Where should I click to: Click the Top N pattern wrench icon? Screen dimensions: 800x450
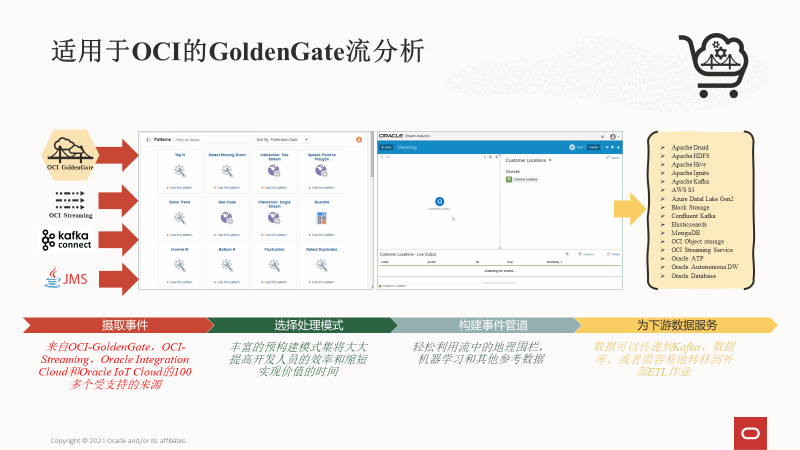point(180,171)
